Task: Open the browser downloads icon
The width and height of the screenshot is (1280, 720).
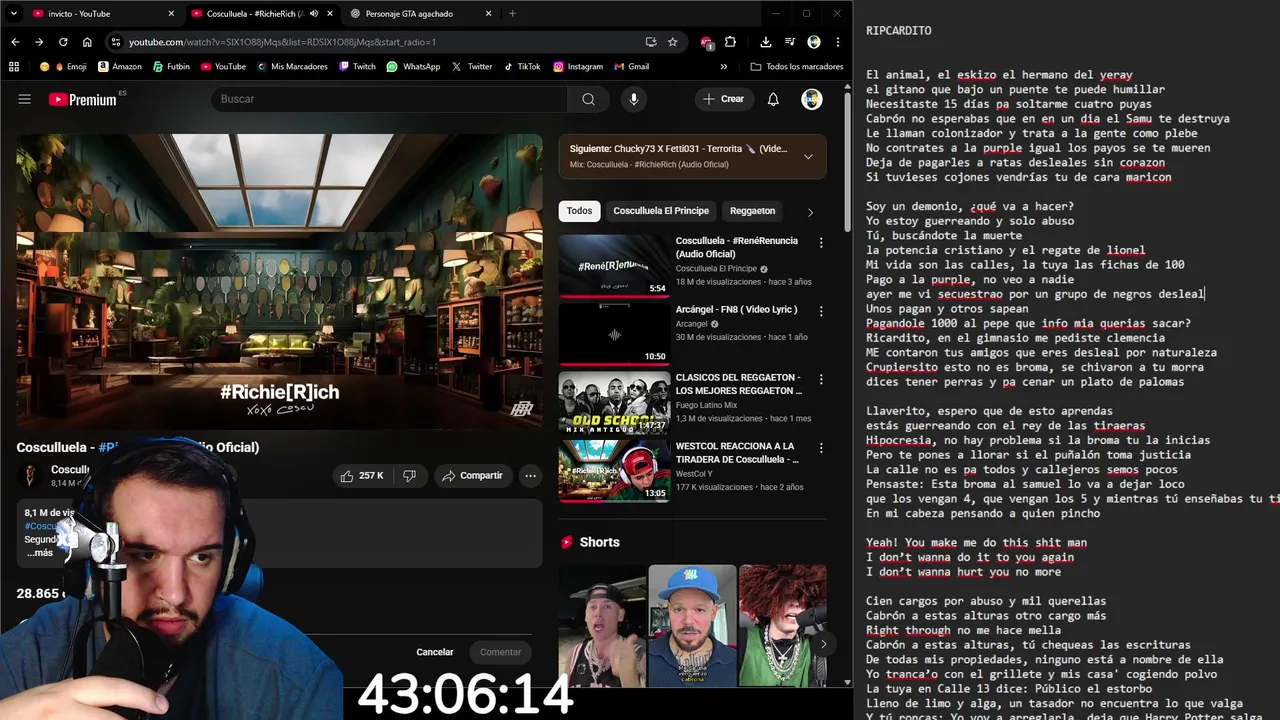Action: 765,42
